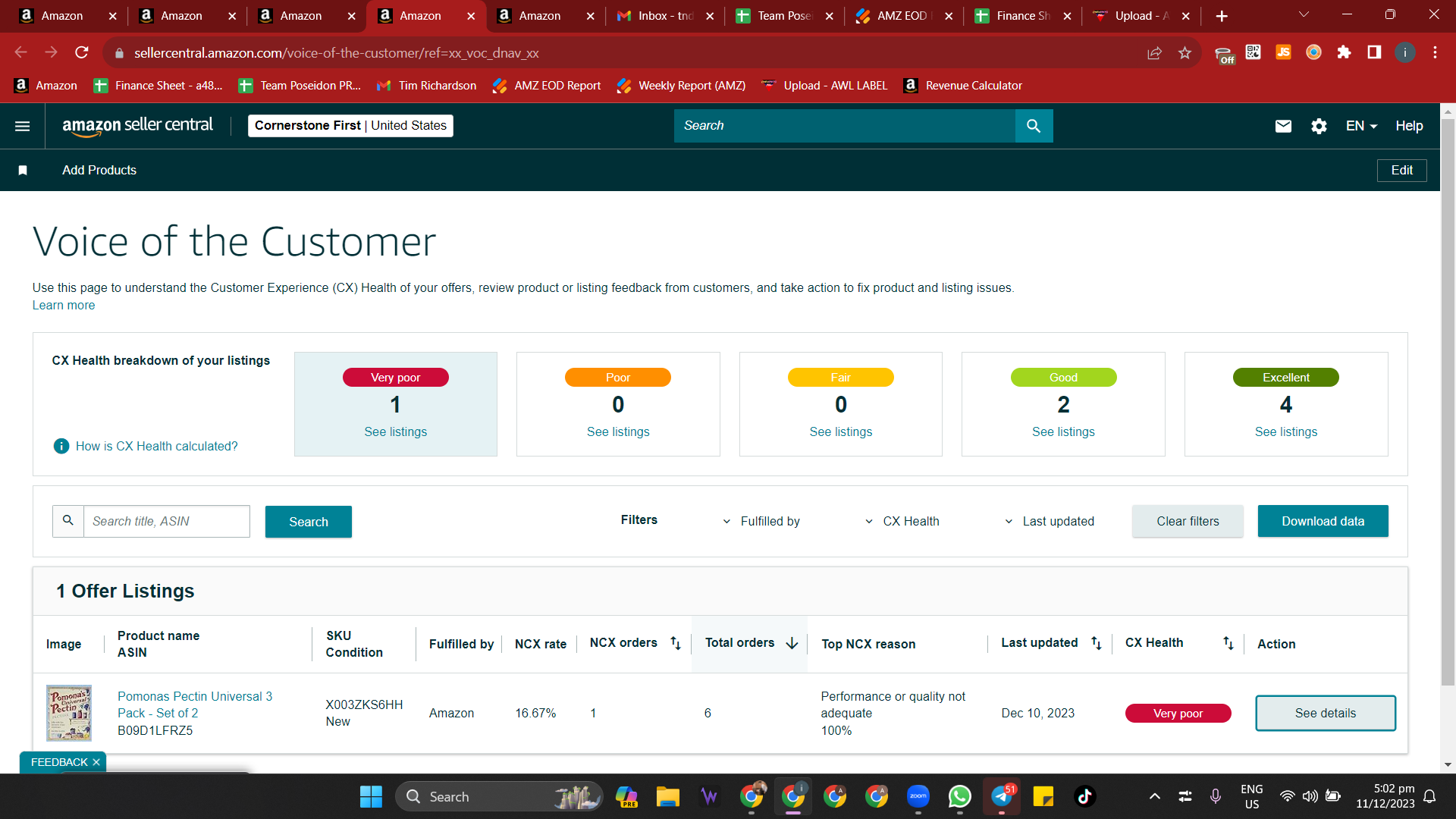The width and height of the screenshot is (1456, 819).
Task: Sort by NCX orders arrows icon
Action: (x=676, y=643)
